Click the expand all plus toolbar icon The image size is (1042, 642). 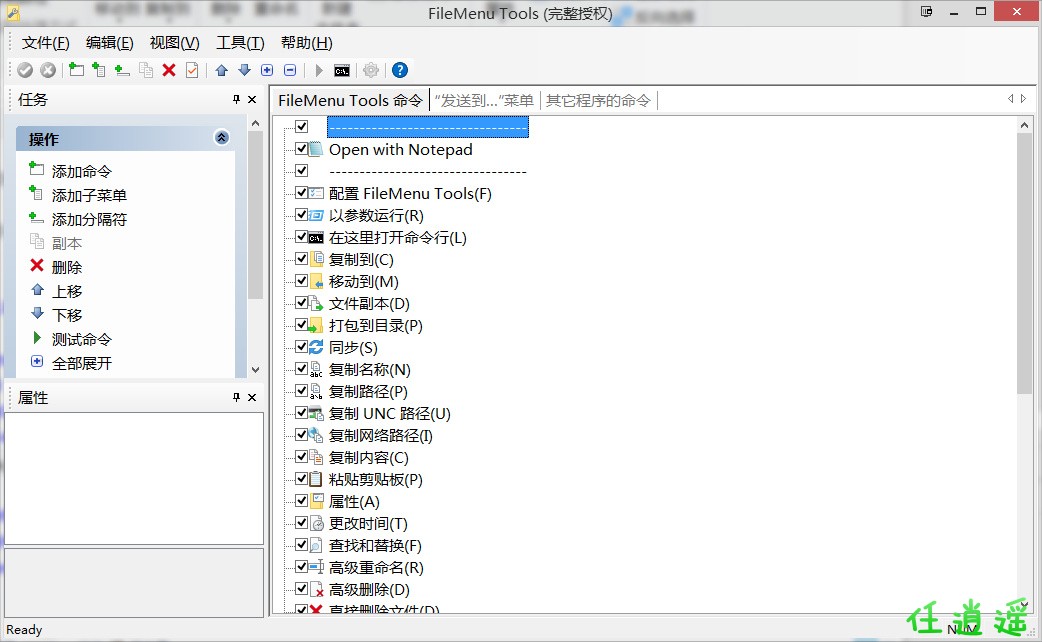coord(267,70)
